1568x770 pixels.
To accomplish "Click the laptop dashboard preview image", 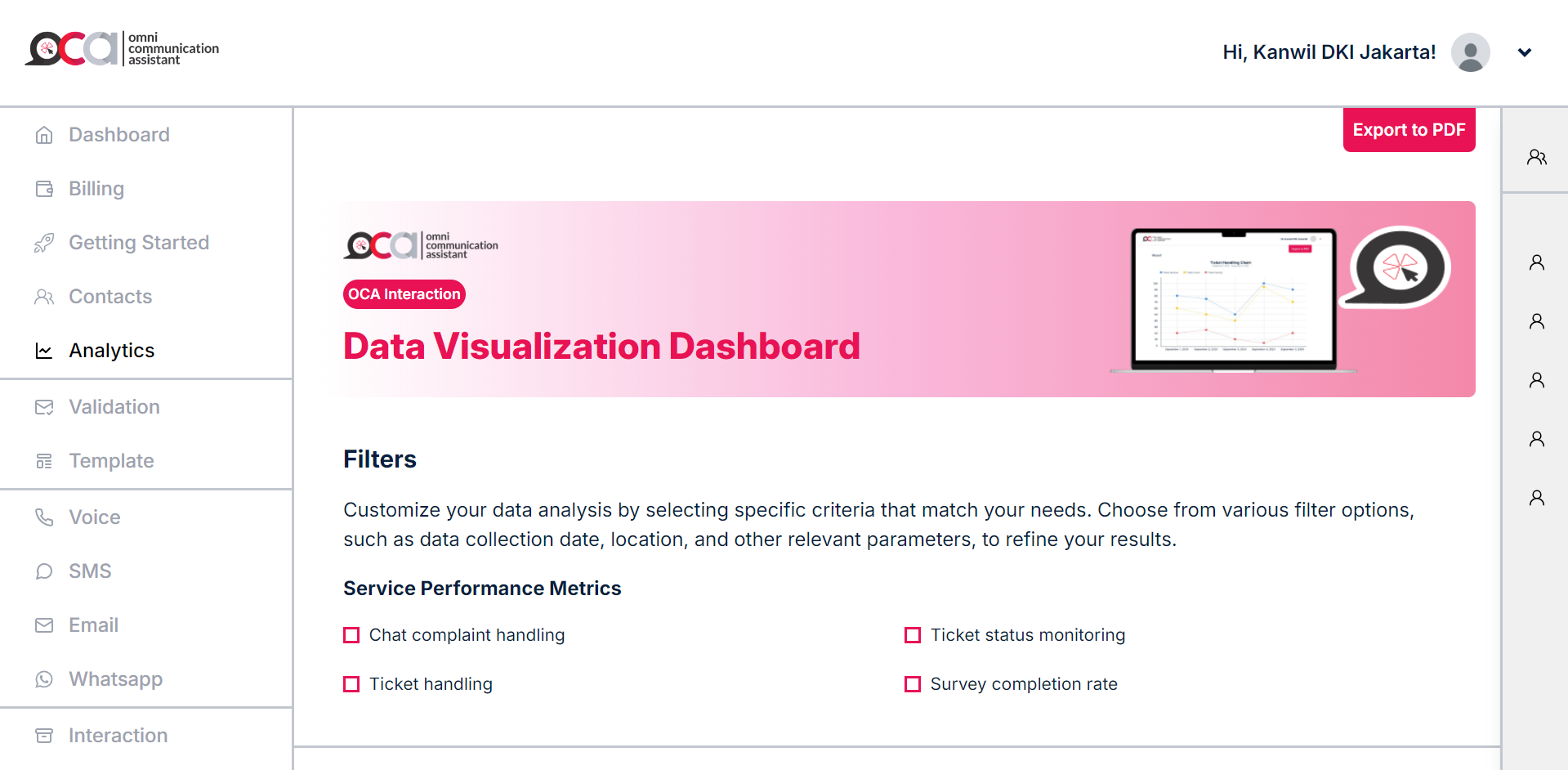I will click(1233, 300).
